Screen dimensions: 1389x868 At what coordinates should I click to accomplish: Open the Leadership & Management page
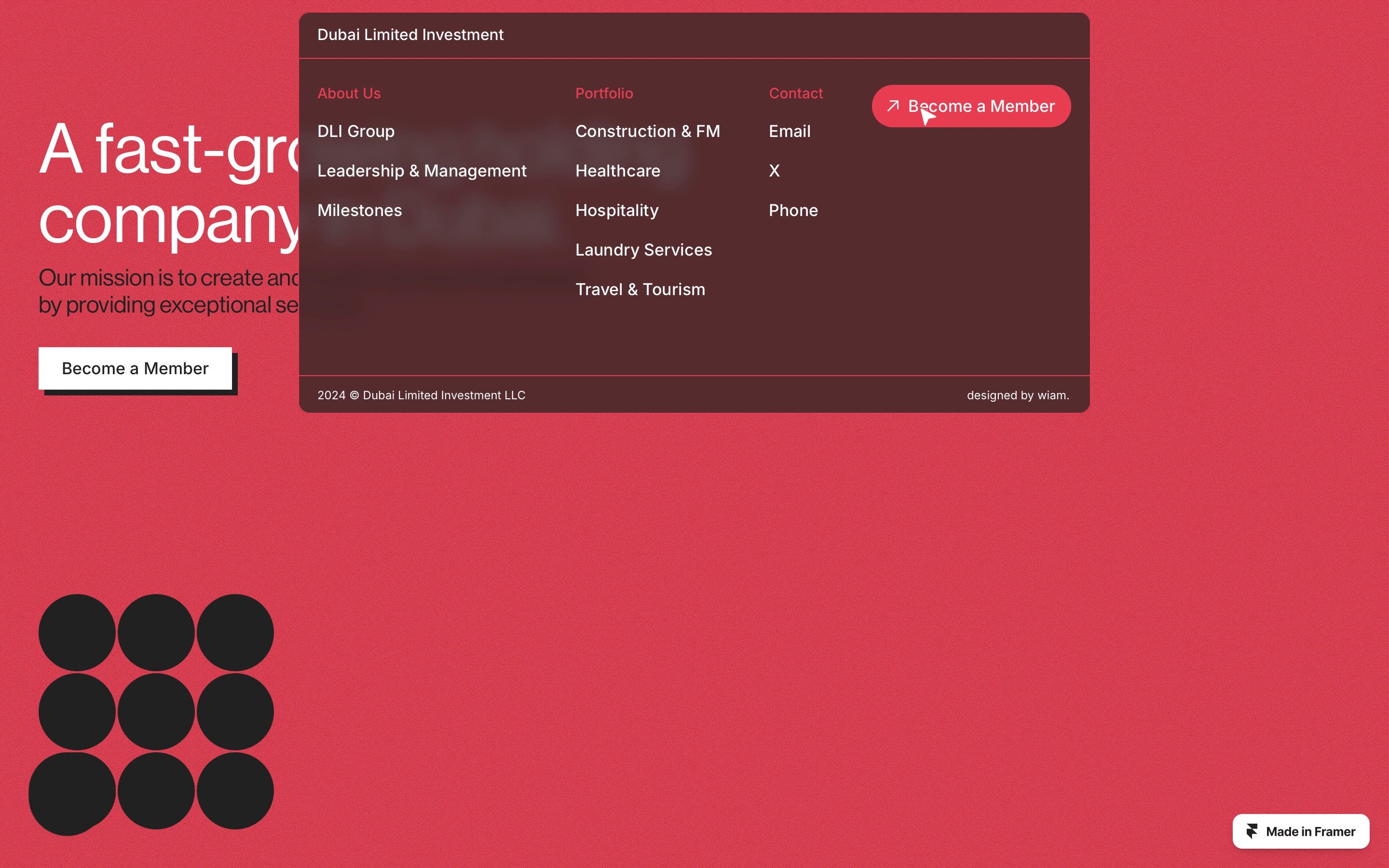pyautogui.click(x=421, y=169)
